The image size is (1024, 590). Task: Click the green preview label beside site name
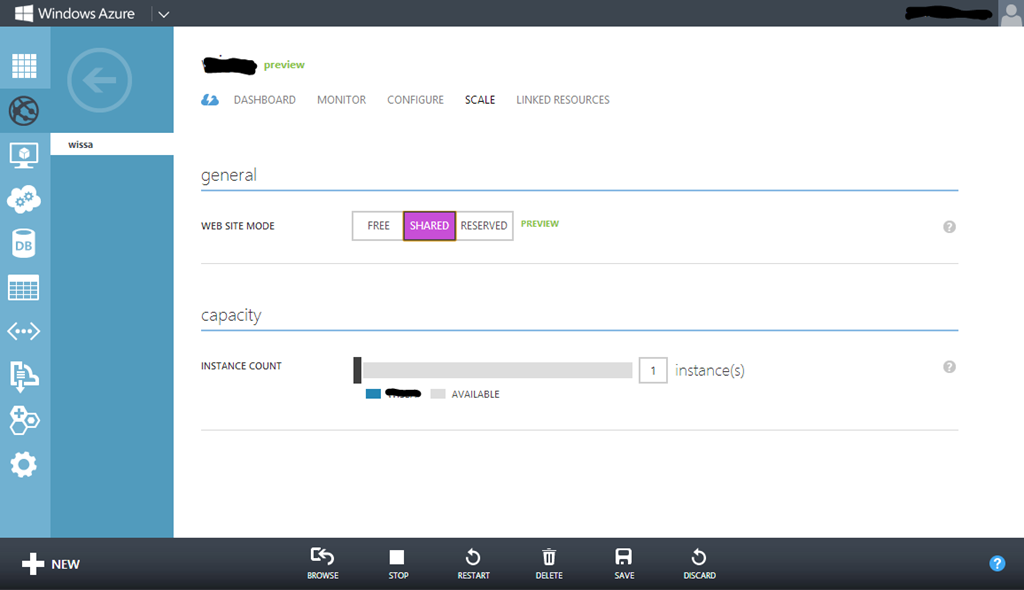(284, 65)
